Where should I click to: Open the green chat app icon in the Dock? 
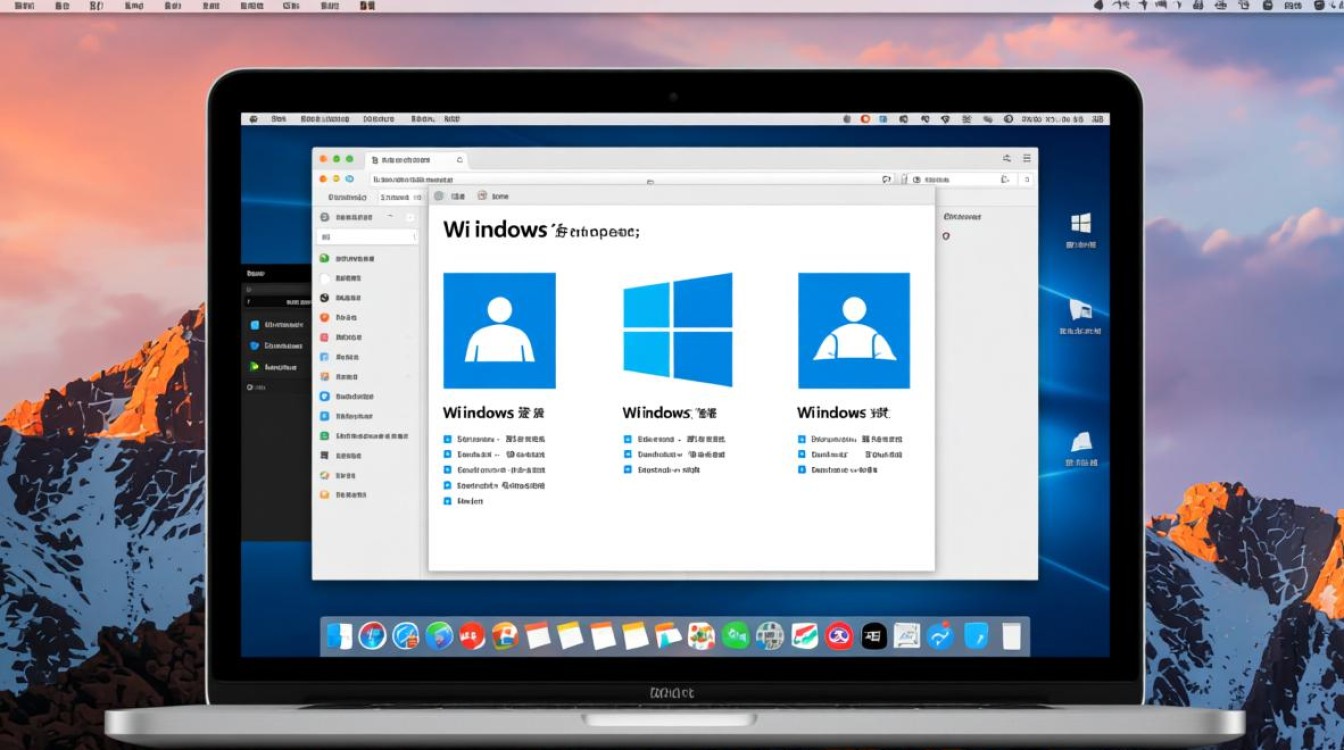(733, 636)
